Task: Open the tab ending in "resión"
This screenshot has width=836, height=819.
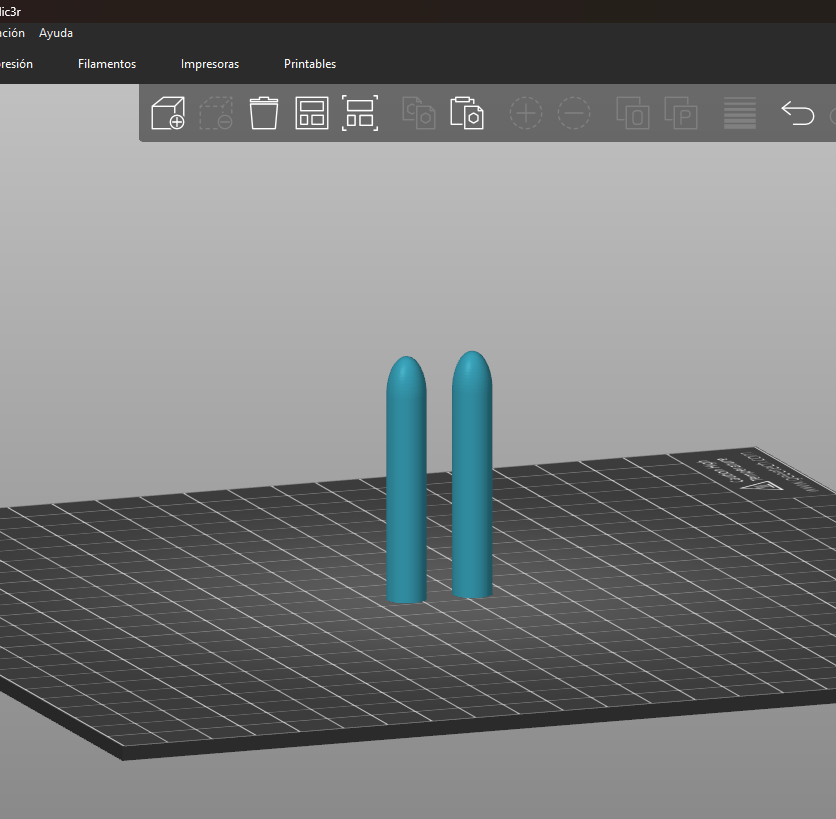Action: coord(17,64)
